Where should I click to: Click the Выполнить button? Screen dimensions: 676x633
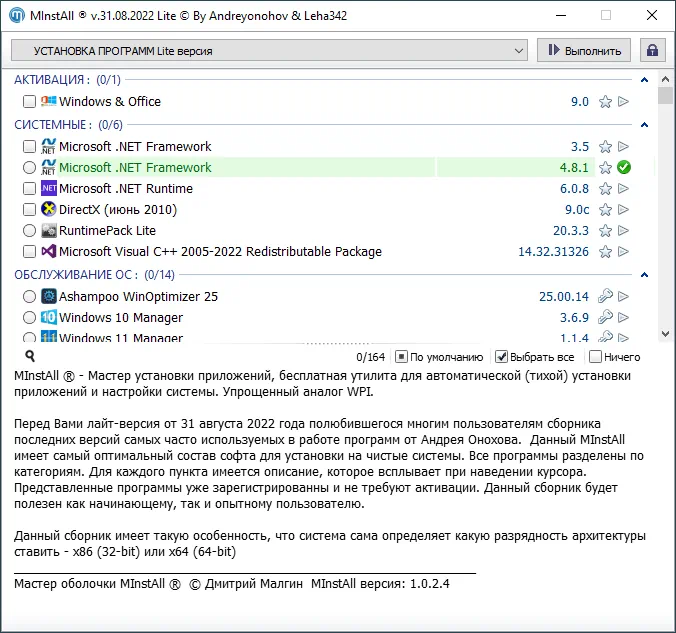(584, 50)
